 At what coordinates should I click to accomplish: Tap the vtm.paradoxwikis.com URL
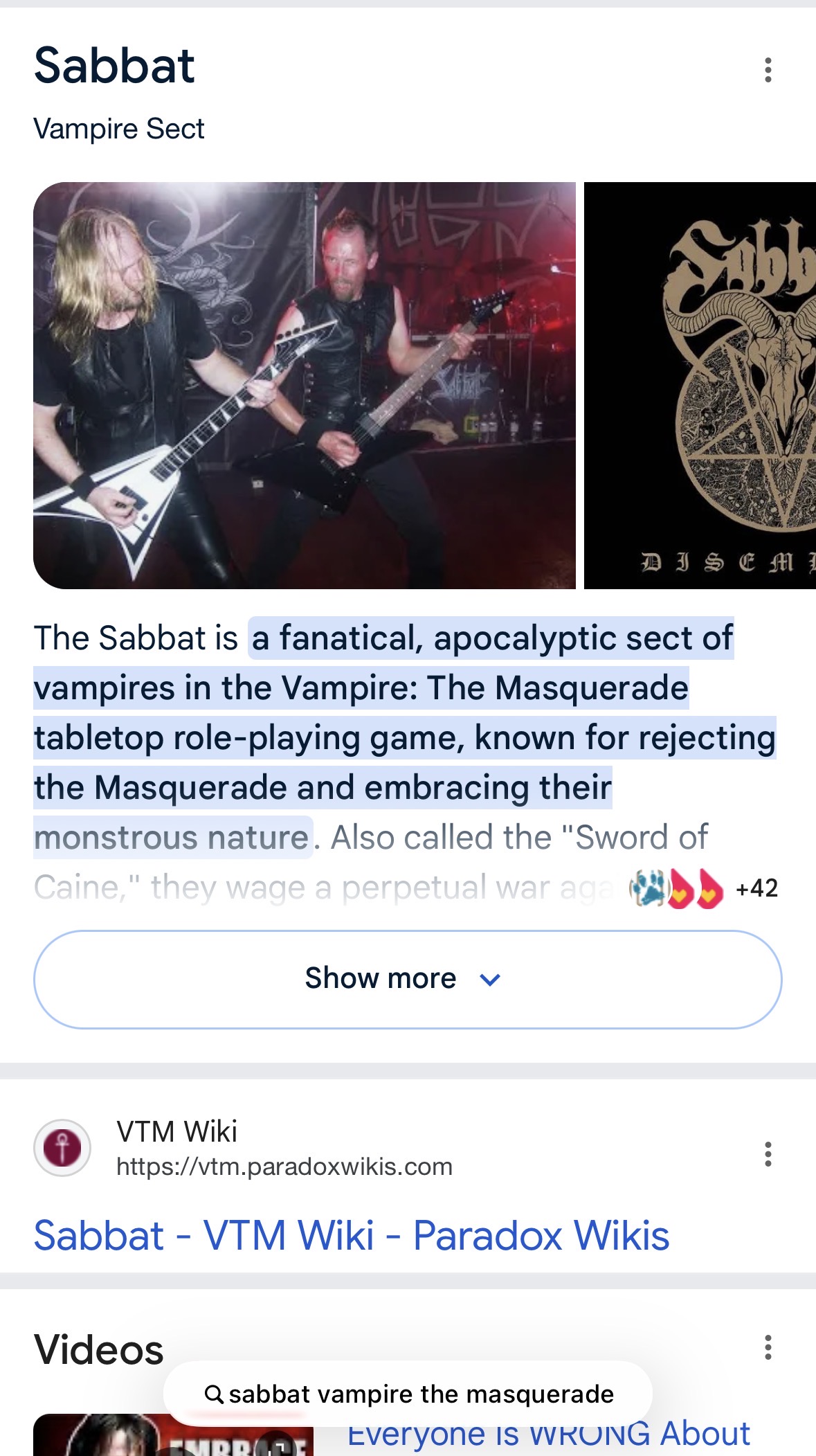(284, 1167)
